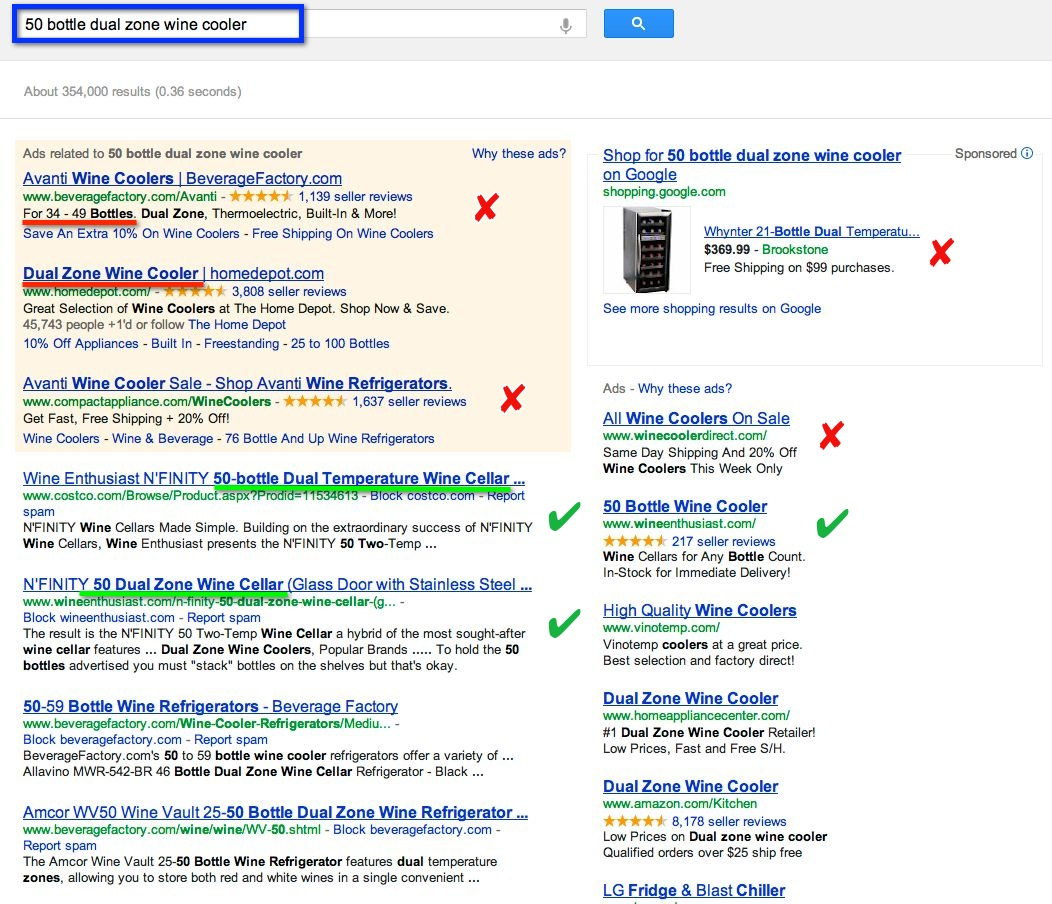Open the 'Wine & Beverage' sitelink
This screenshot has width=1052, height=904.
162,439
